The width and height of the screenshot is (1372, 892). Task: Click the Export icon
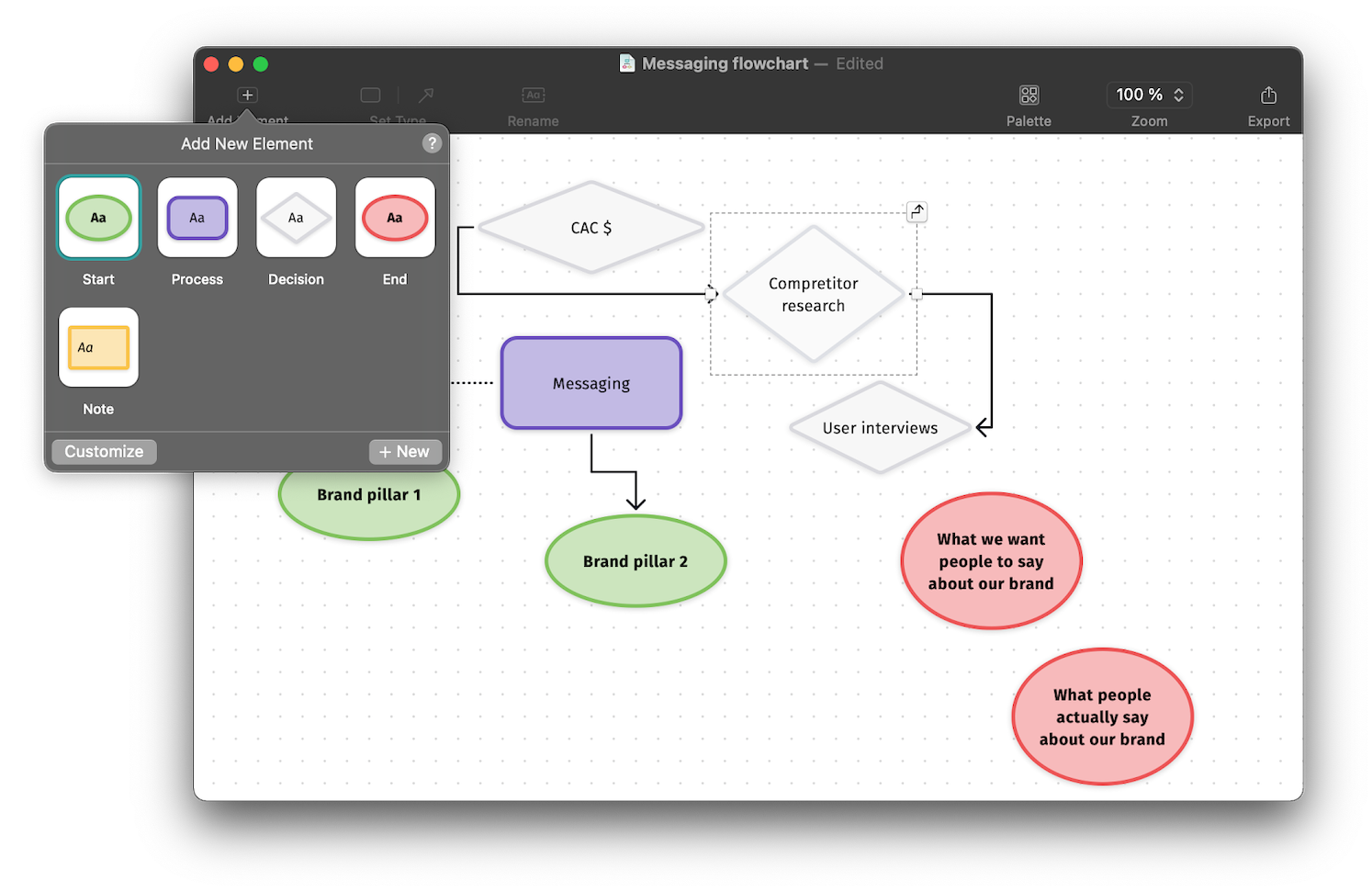[1268, 95]
